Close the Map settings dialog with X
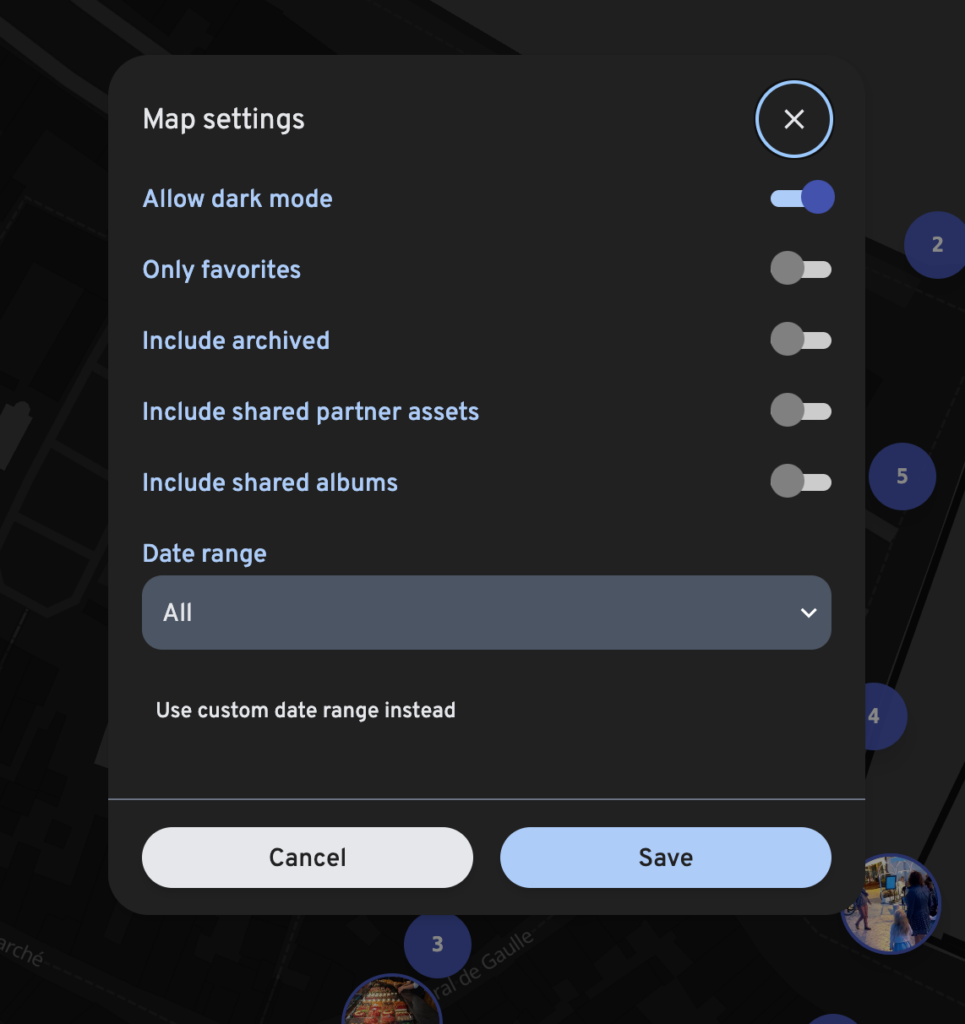Image resolution: width=965 pixels, height=1024 pixels. (793, 120)
